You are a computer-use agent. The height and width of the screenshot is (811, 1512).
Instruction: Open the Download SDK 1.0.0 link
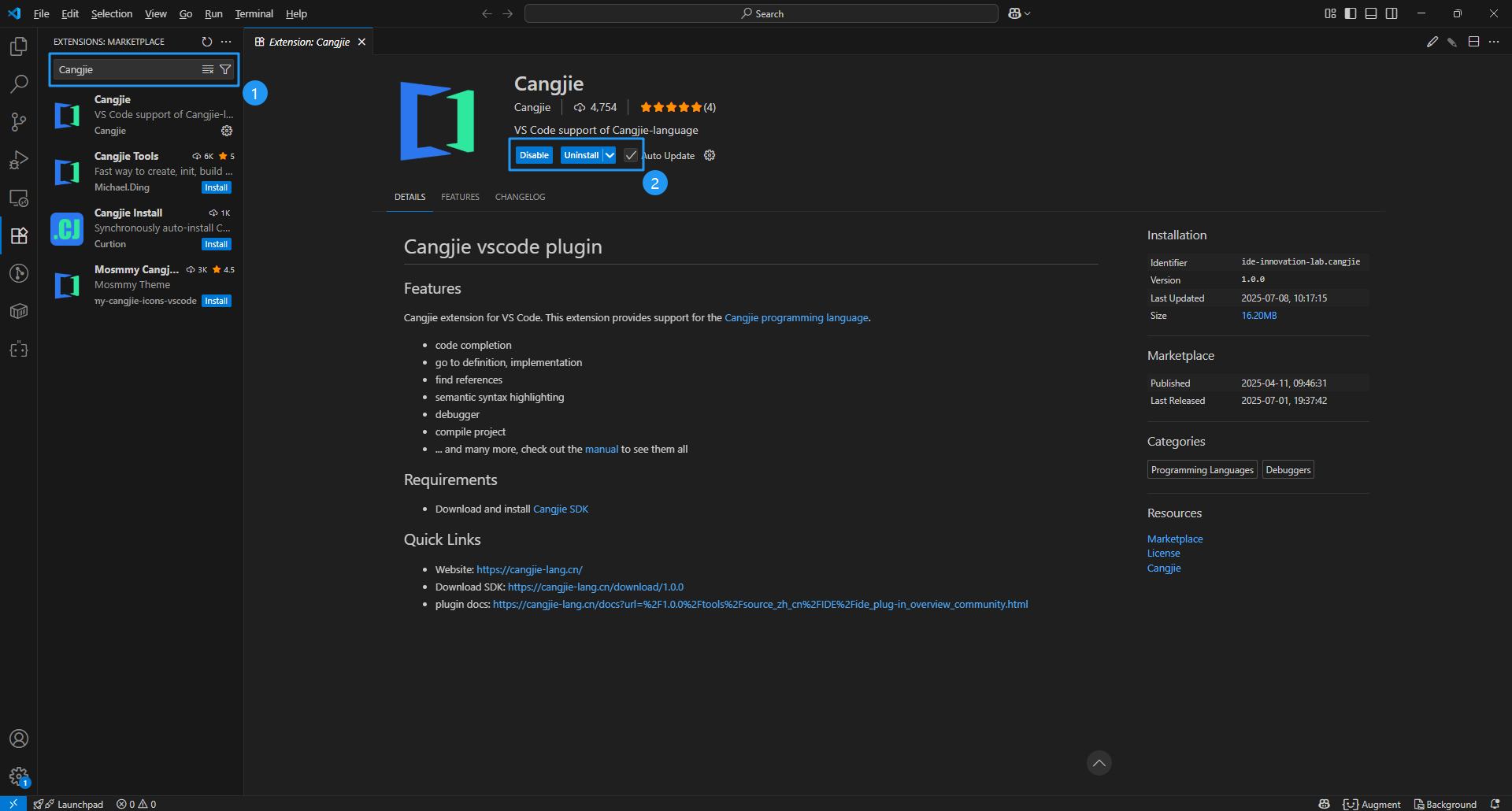[x=595, y=587]
